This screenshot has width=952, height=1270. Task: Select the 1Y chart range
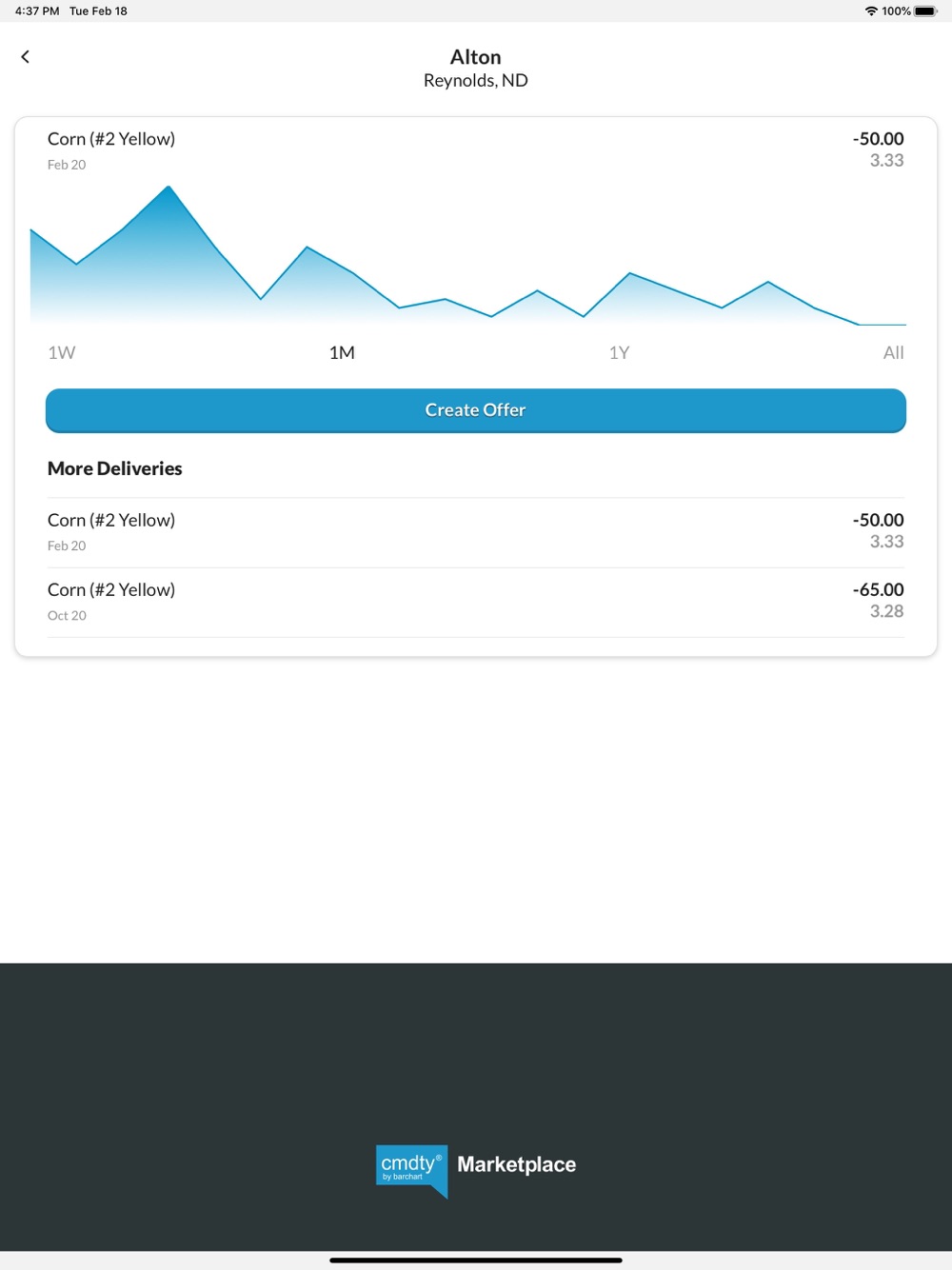point(620,353)
